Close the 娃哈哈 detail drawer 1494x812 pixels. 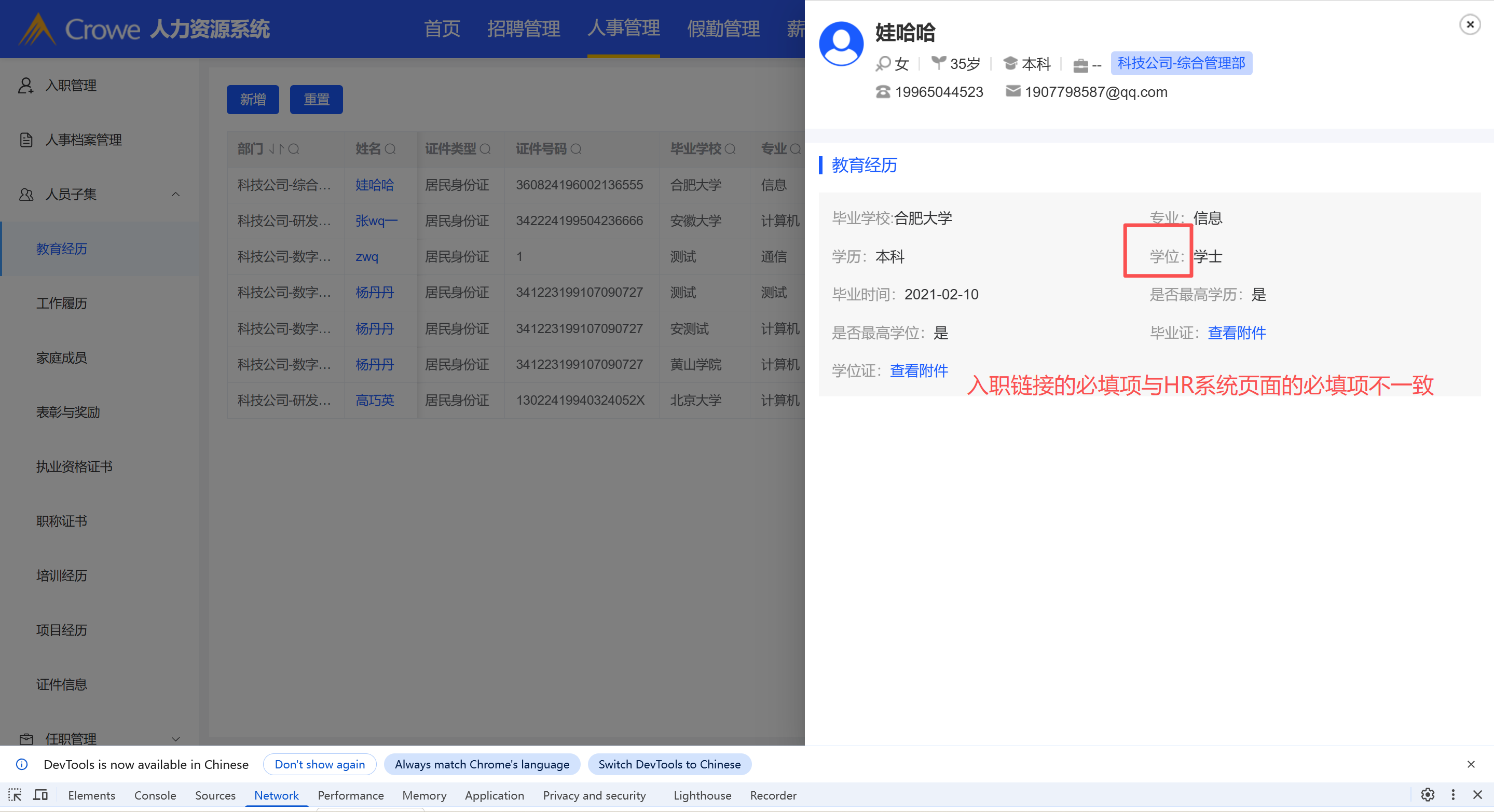click(1470, 24)
